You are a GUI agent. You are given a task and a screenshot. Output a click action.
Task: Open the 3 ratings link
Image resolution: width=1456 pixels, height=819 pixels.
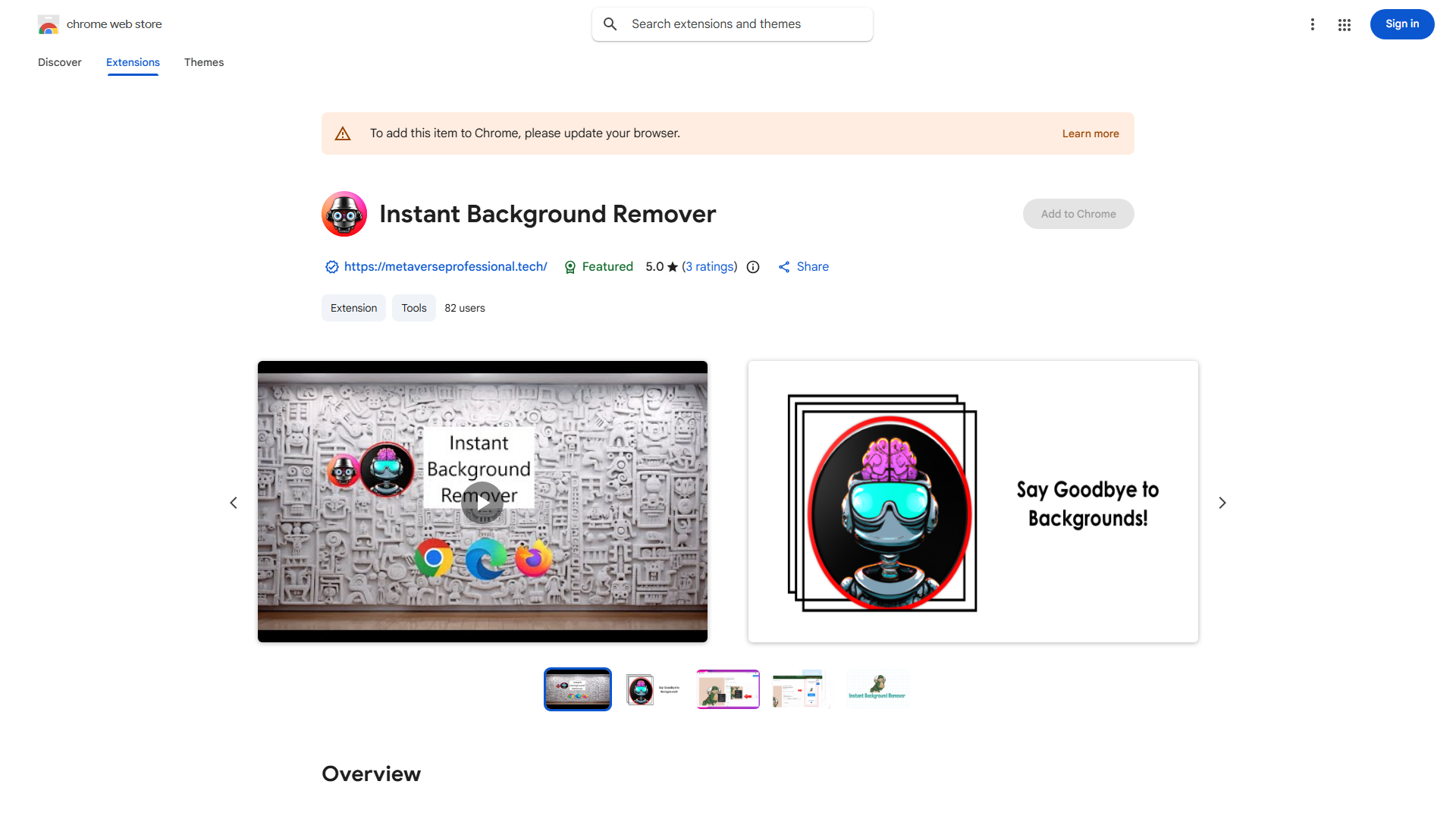(709, 266)
